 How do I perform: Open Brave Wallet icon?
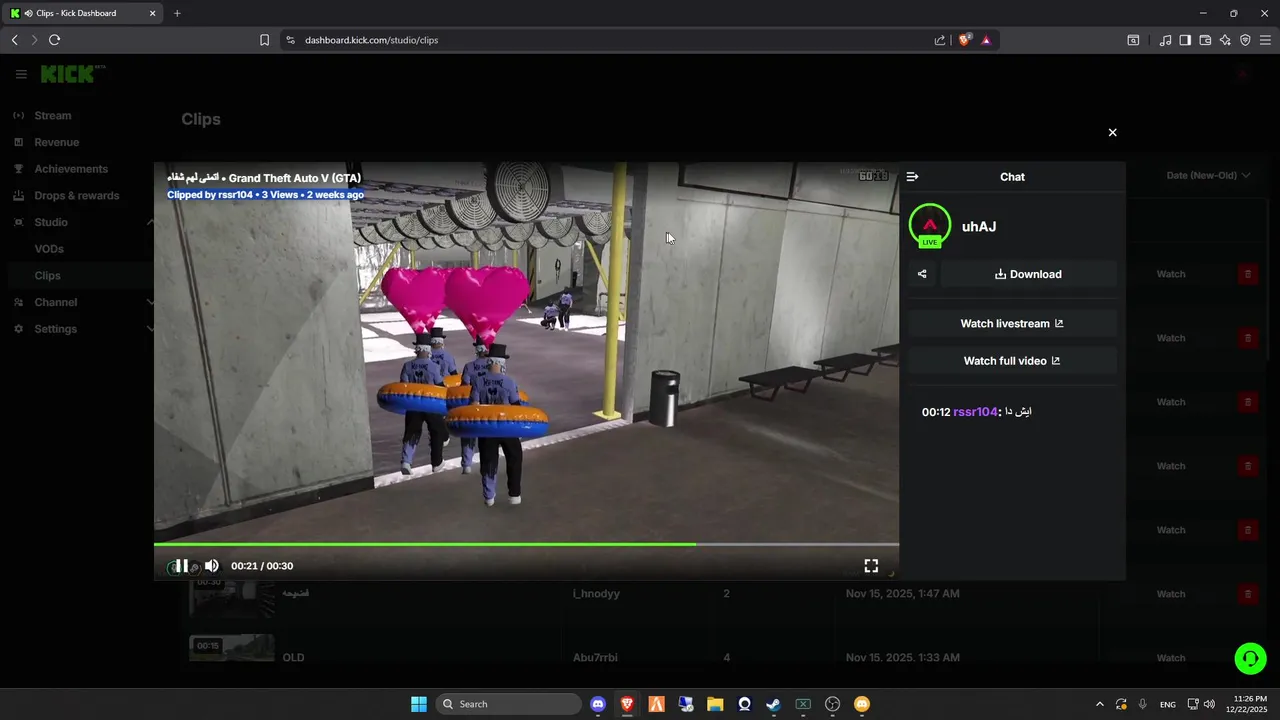point(1205,40)
